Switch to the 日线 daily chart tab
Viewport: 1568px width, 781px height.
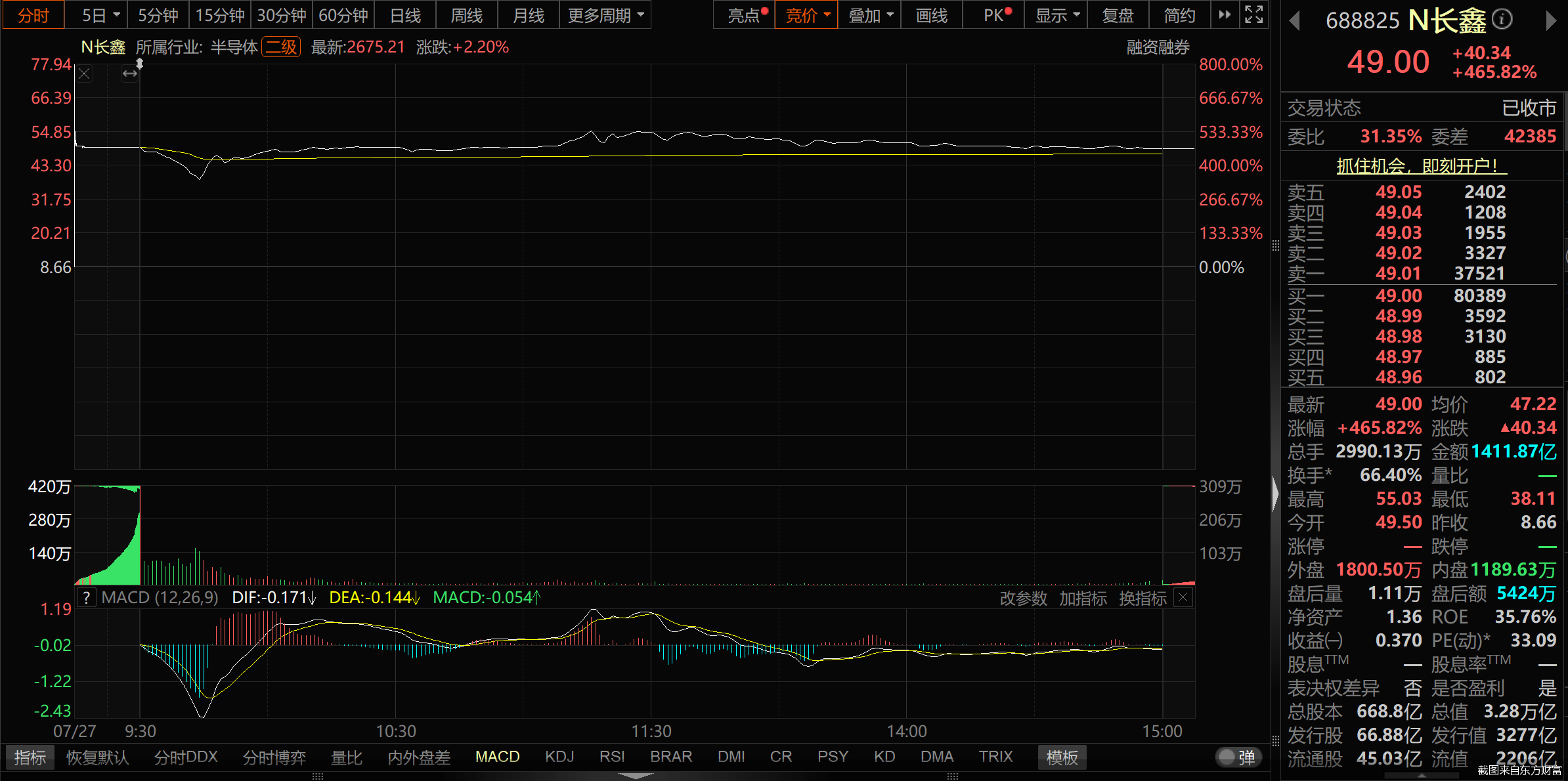(x=405, y=15)
